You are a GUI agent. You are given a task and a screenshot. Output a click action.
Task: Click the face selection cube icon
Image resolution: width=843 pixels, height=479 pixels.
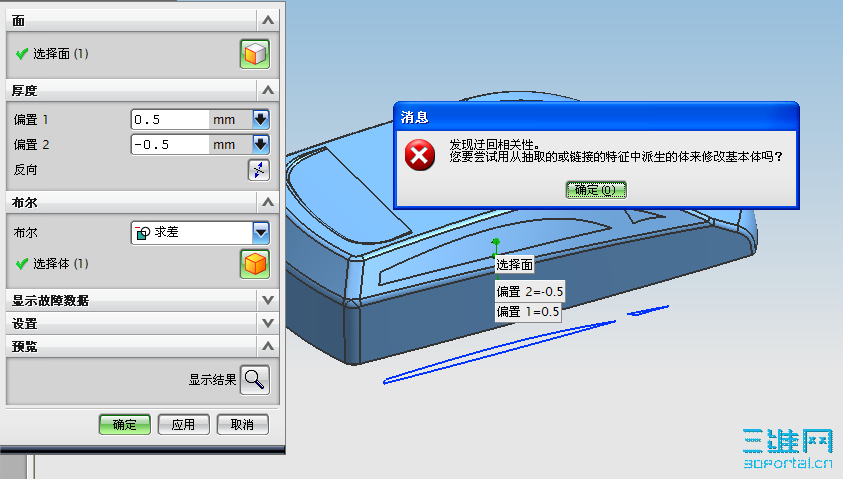[255, 54]
